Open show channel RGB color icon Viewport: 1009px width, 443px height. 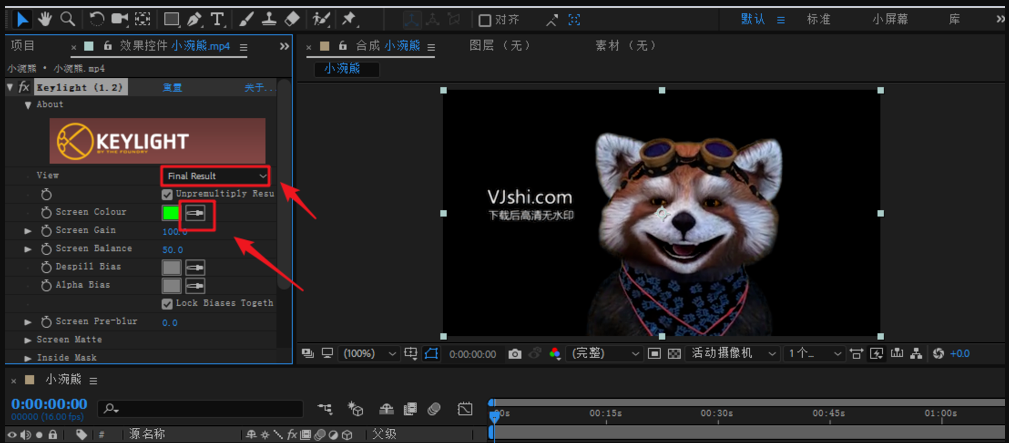(x=555, y=353)
